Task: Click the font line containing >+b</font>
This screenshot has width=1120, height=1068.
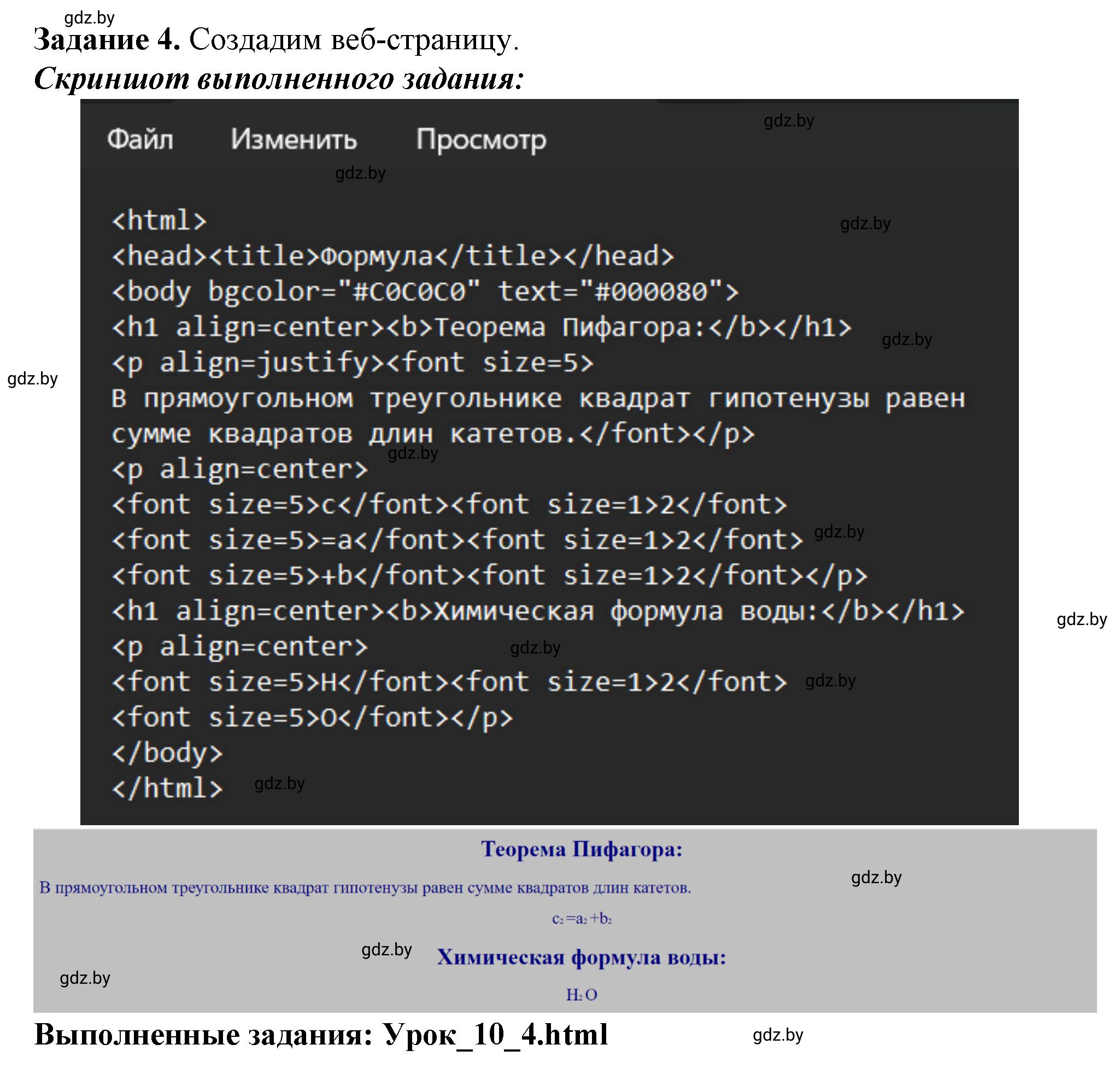Action: point(489,575)
